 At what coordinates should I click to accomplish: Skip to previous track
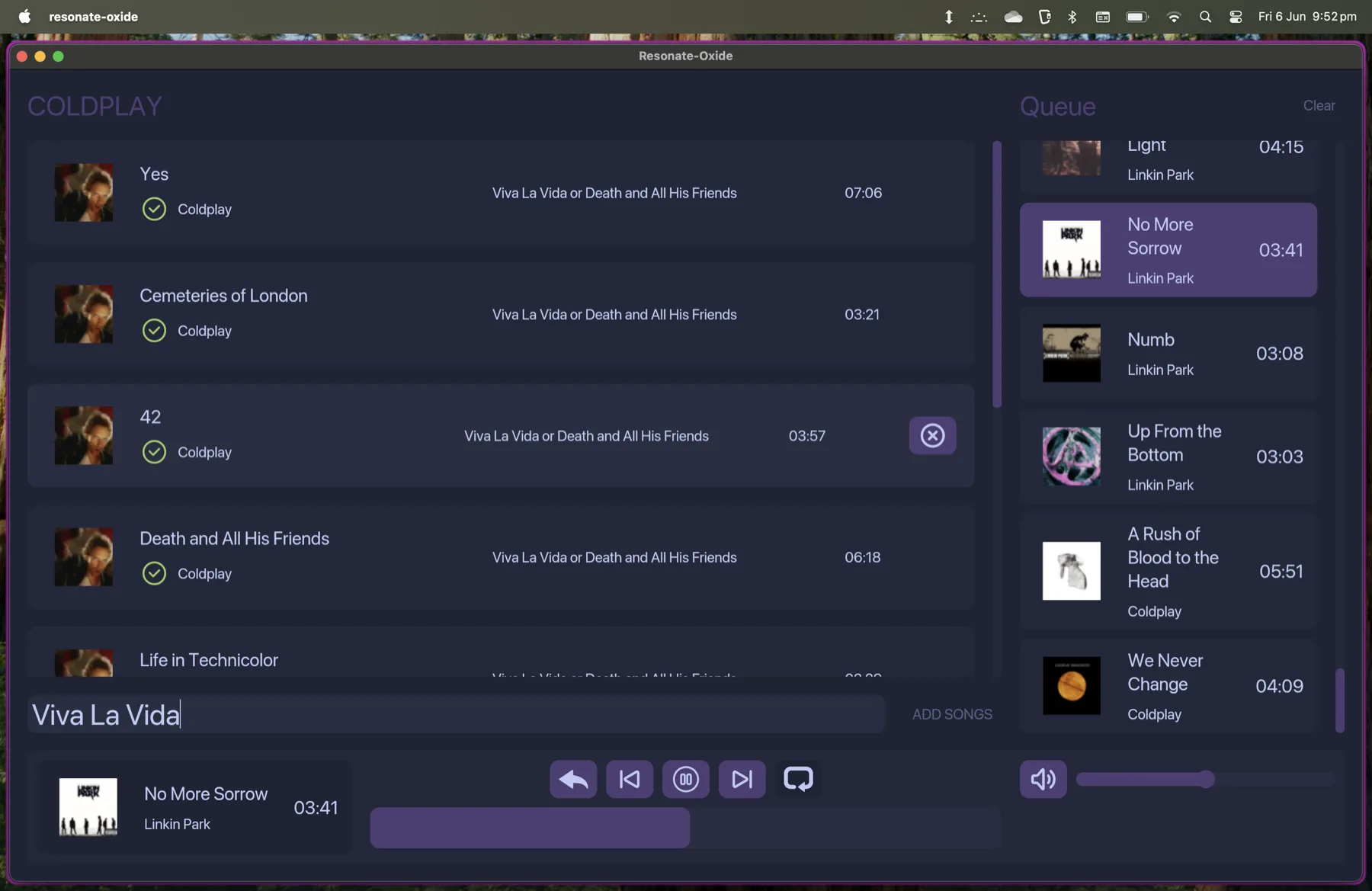[x=630, y=779]
